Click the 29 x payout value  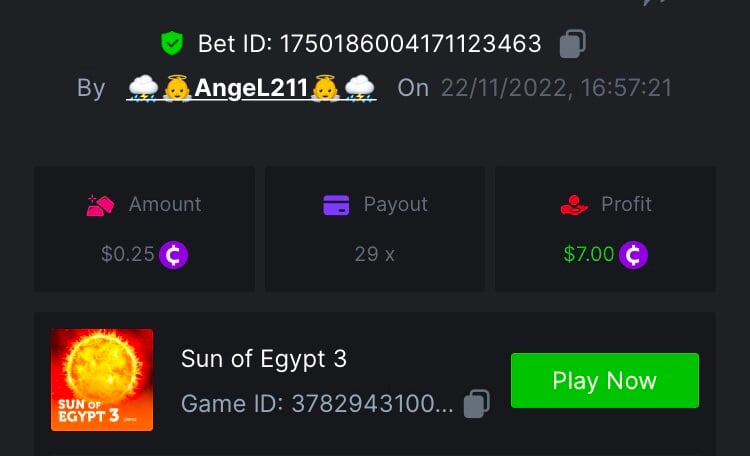[x=374, y=255]
